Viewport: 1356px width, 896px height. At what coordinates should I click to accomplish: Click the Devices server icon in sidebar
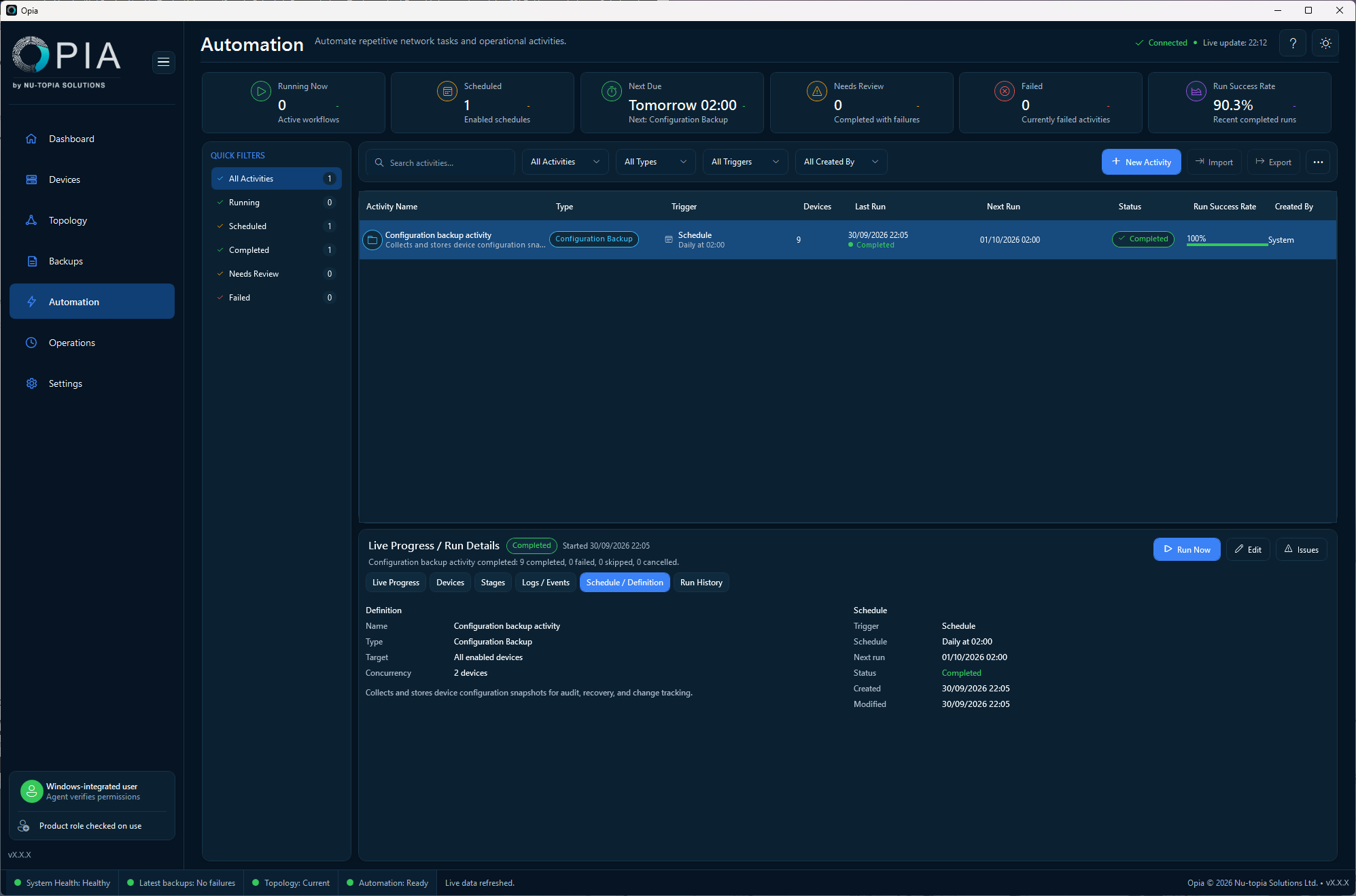(31, 179)
